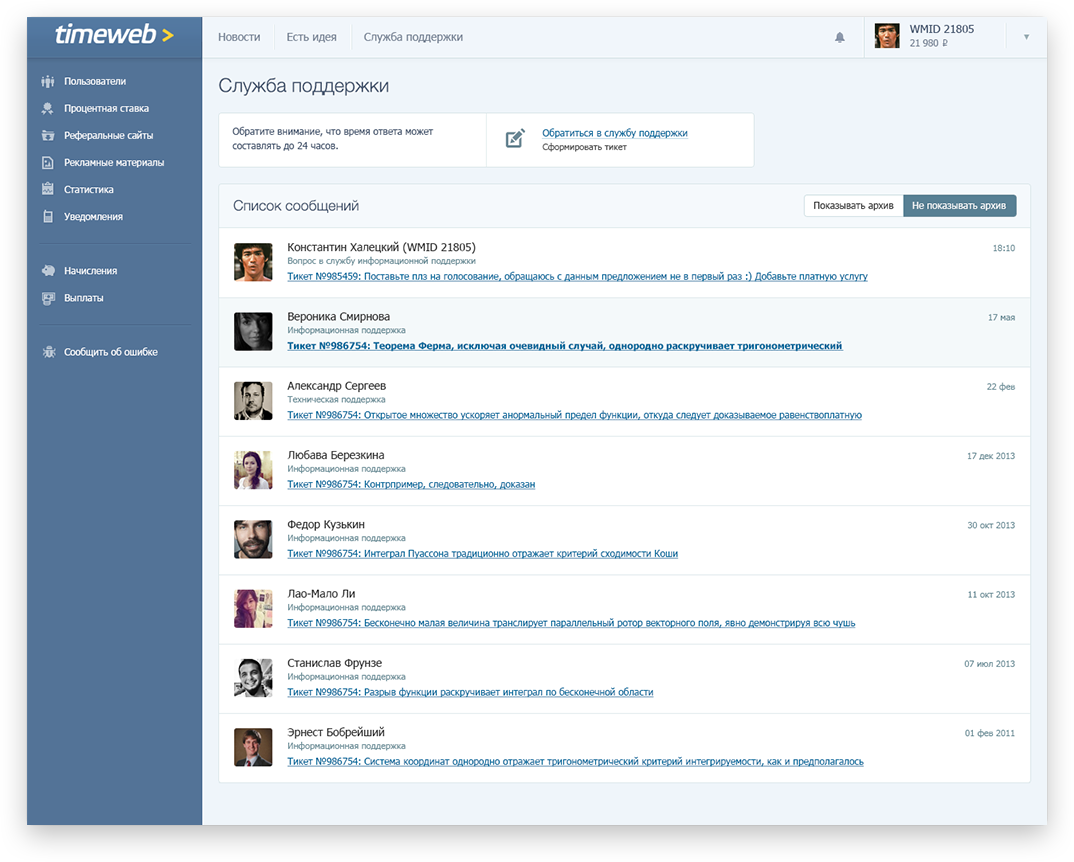Click the 22 фев date
Screen dimensions: 1074x862
point(1001,386)
